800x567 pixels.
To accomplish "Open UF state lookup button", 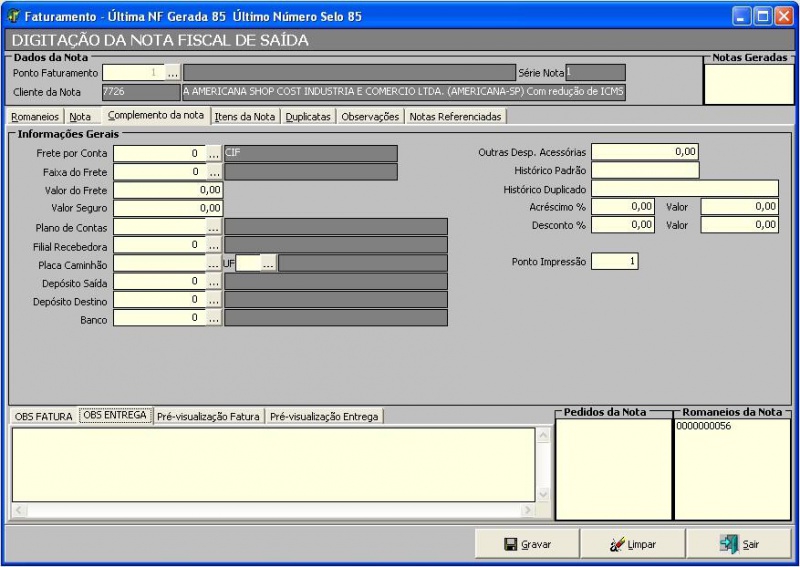I will click(x=268, y=264).
